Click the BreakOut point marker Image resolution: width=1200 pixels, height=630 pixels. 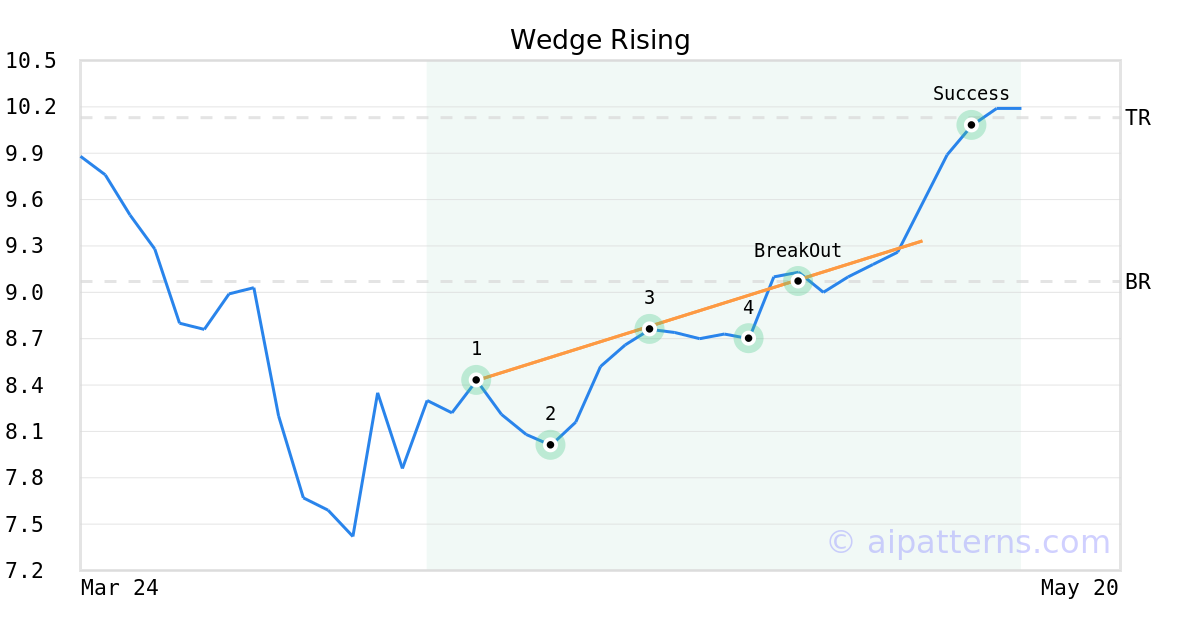[x=797, y=281]
